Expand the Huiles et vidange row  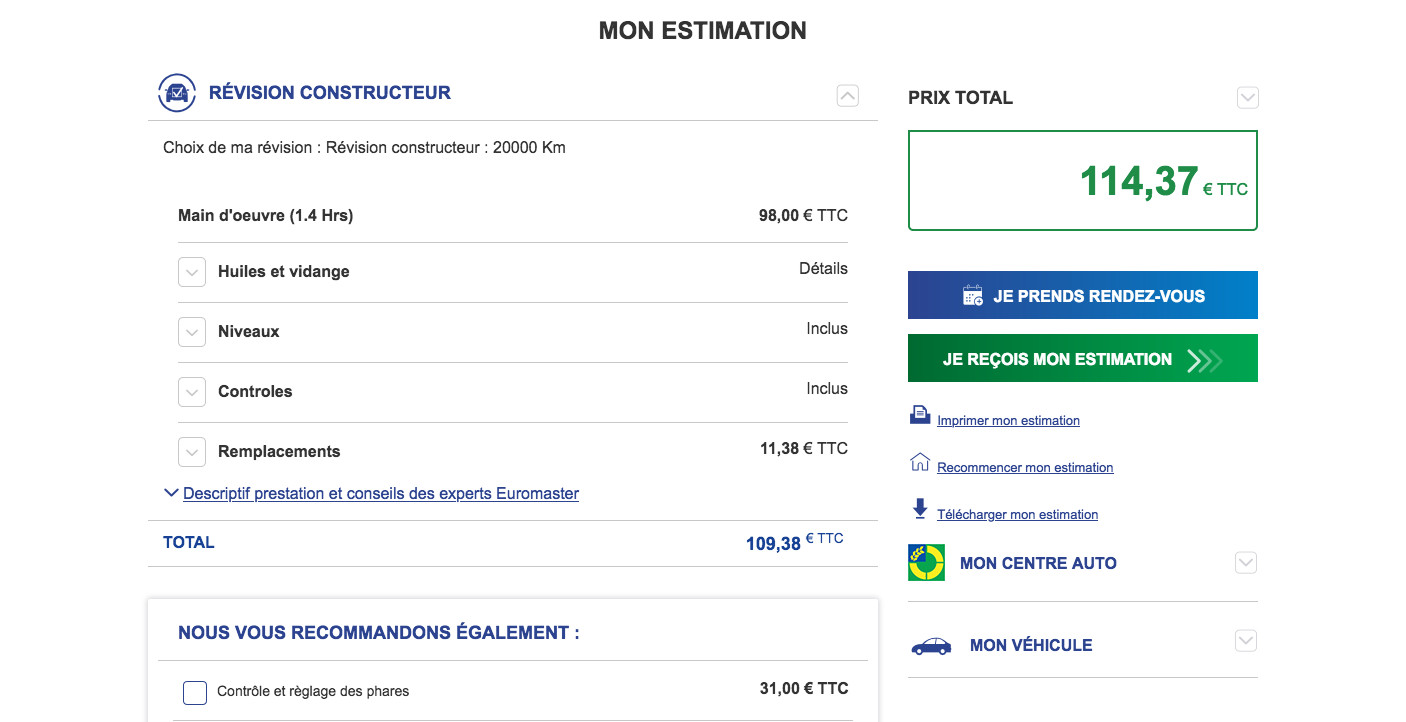click(x=192, y=272)
